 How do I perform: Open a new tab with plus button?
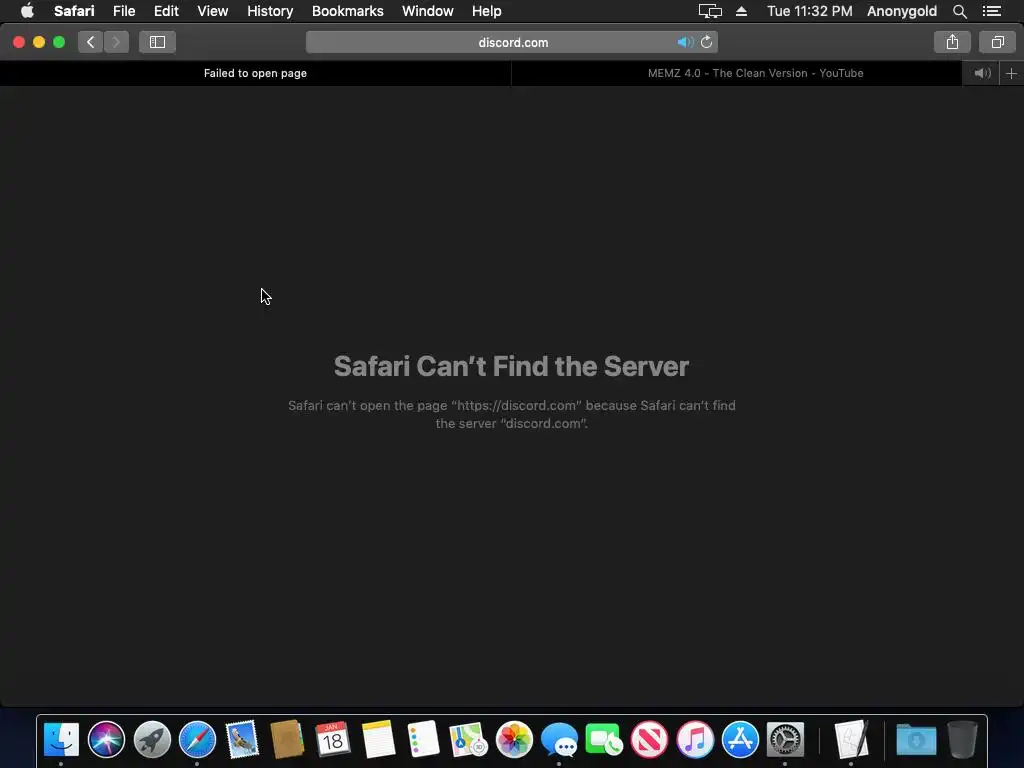[x=1011, y=73]
